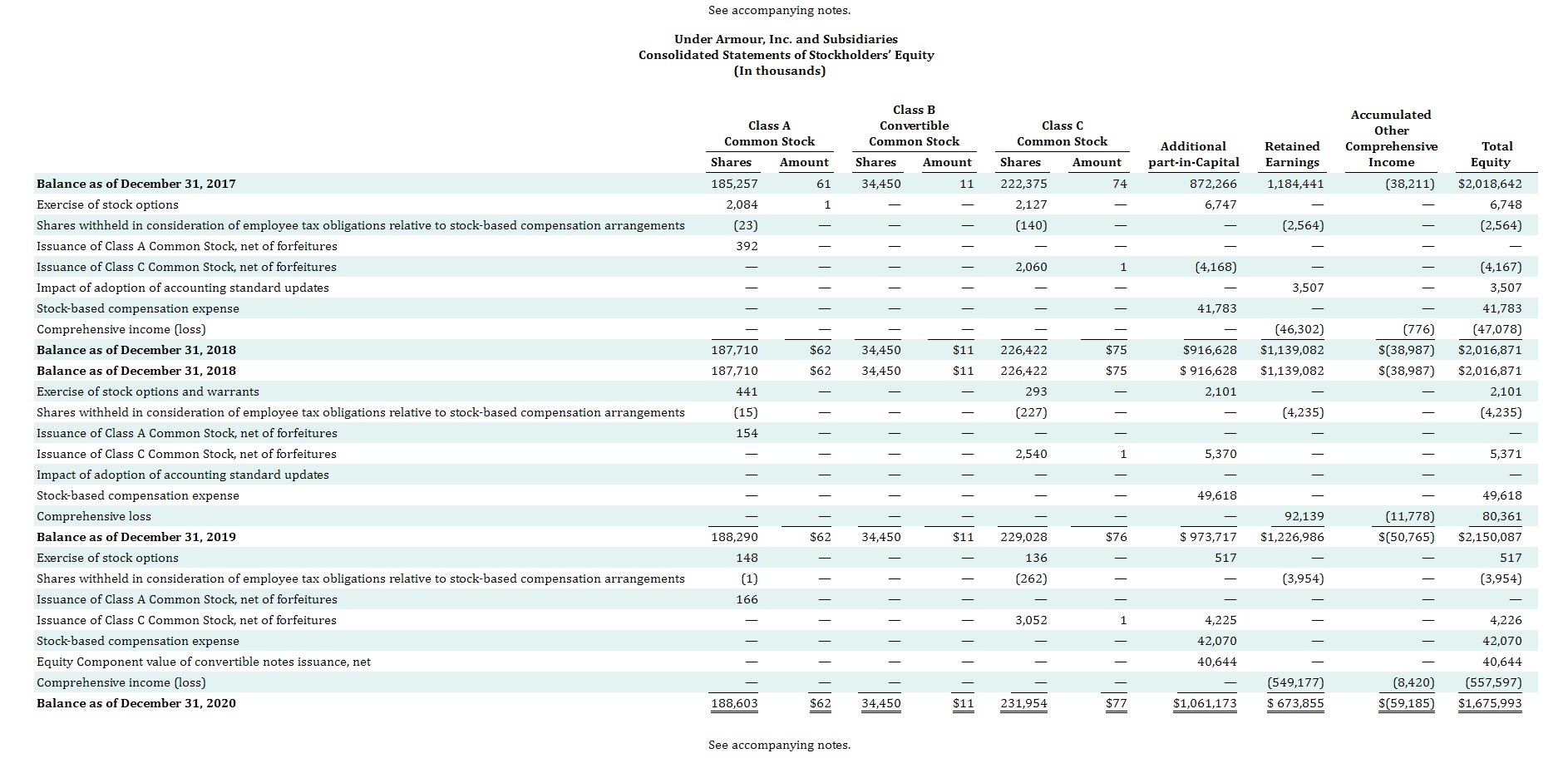1568x763 pixels.
Task: Click the paid-in capital value "872,266"
Action: point(1213,184)
